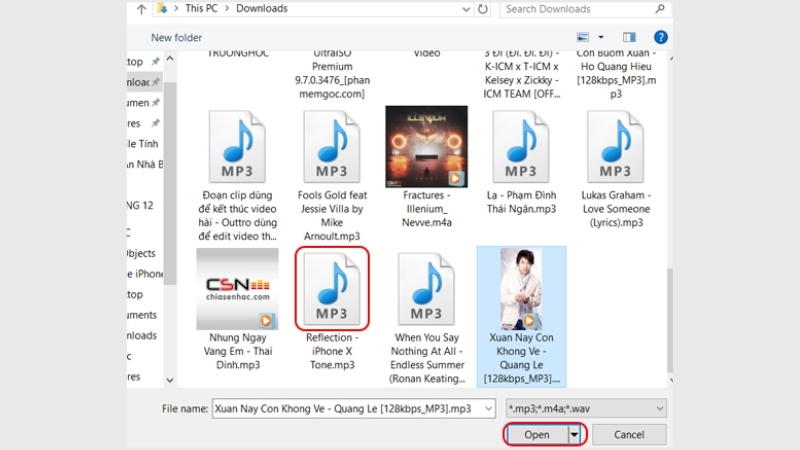Select When You Say Nothing At All file
The image size is (800, 450).
coord(427,290)
